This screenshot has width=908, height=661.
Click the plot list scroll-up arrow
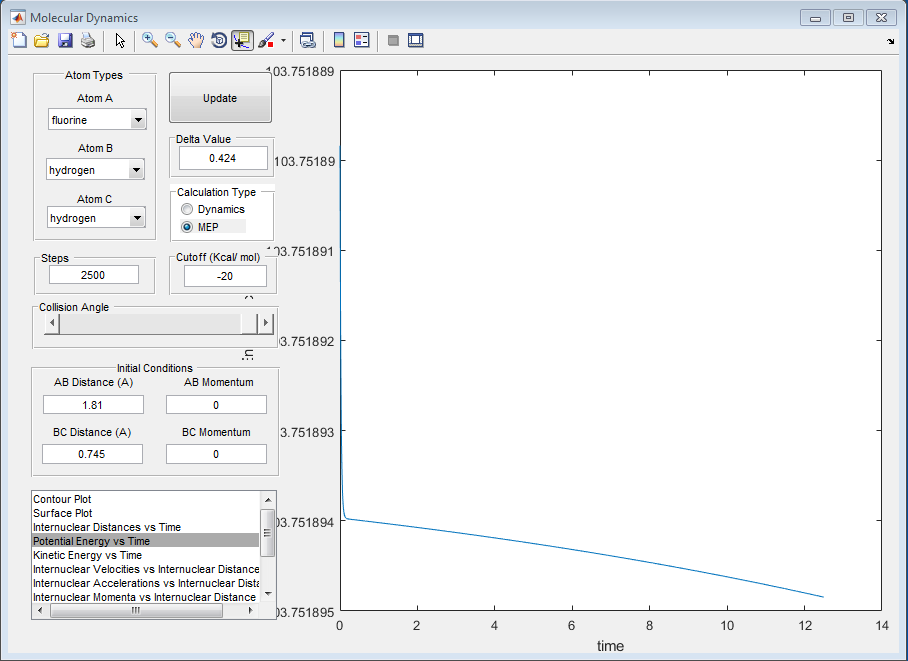[268, 499]
